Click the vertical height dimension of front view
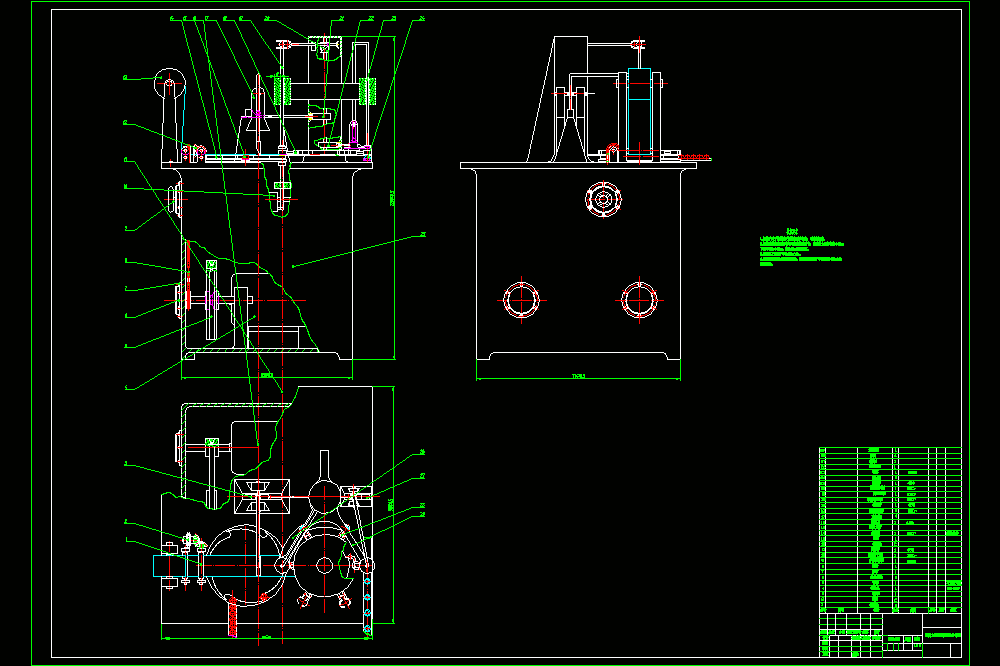Viewport: 1000px width, 666px height. [x=393, y=198]
